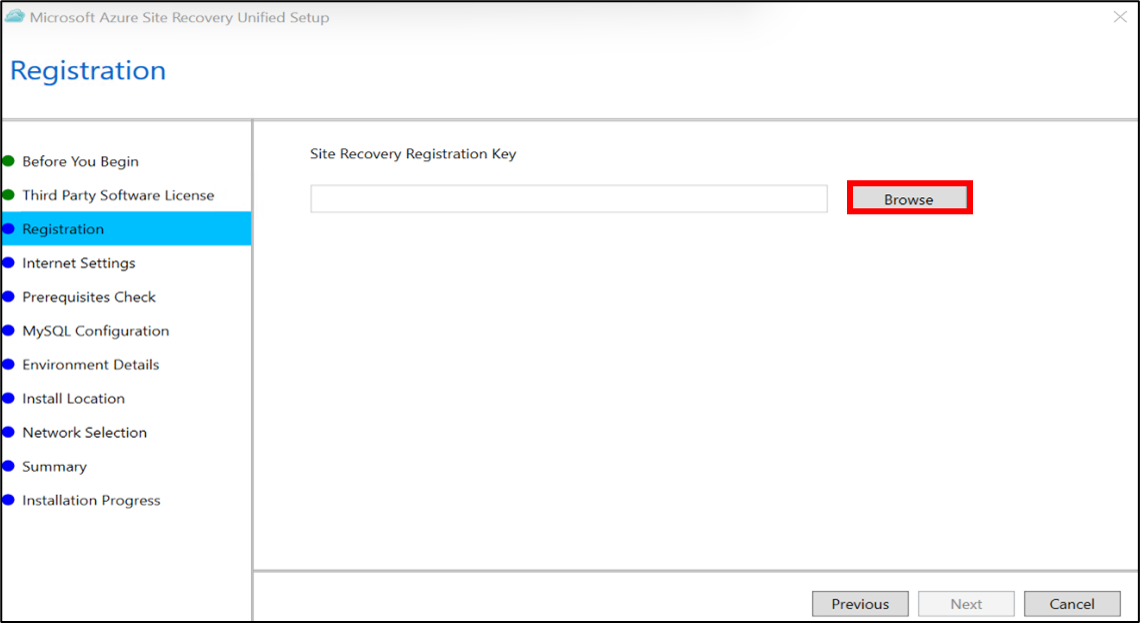Click the grayed-out Next button
The width and height of the screenshot is (1140, 623).
[966, 603]
